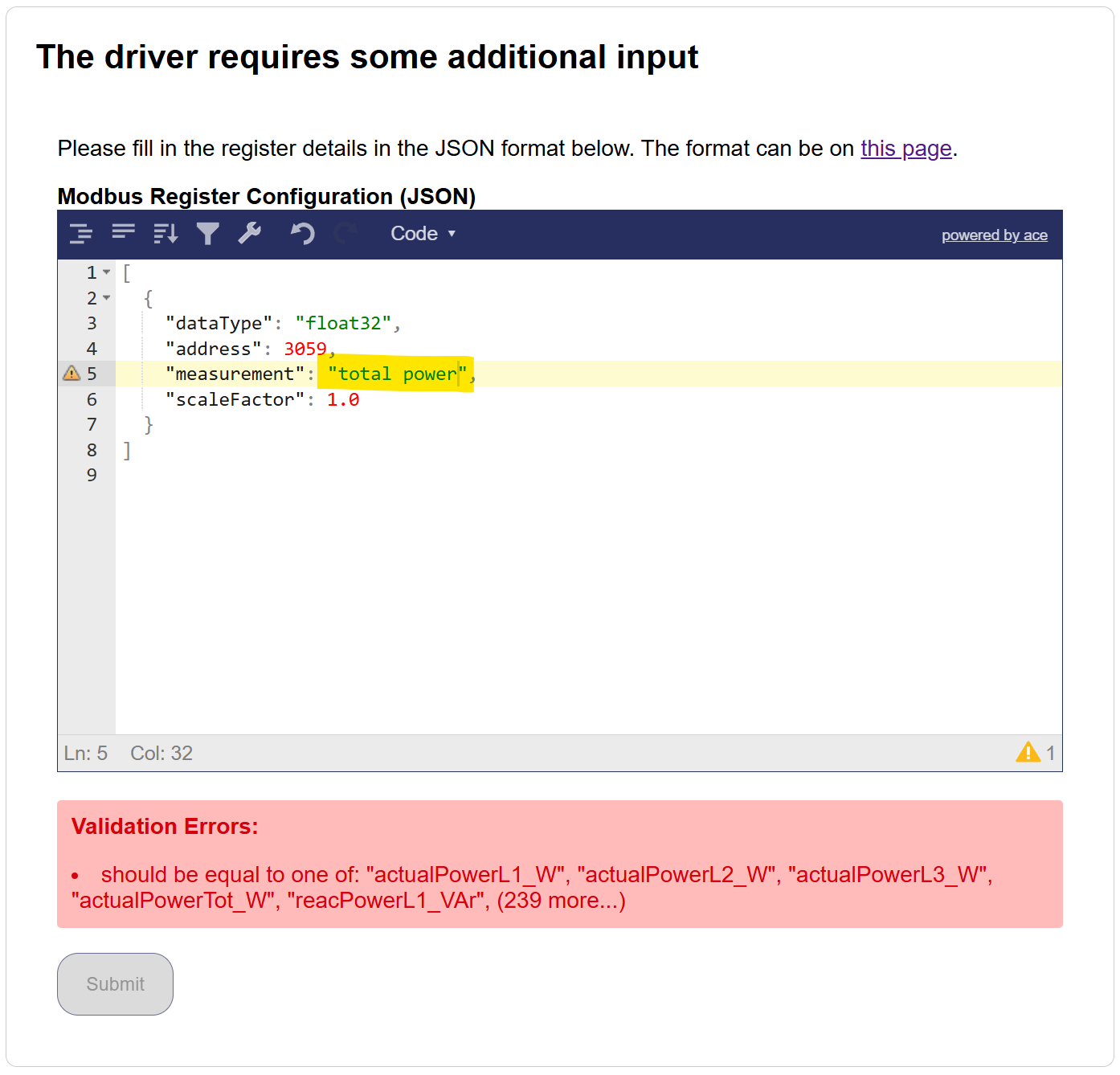Undo the last edit
Screen dimensions: 1120x1075
point(303,234)
